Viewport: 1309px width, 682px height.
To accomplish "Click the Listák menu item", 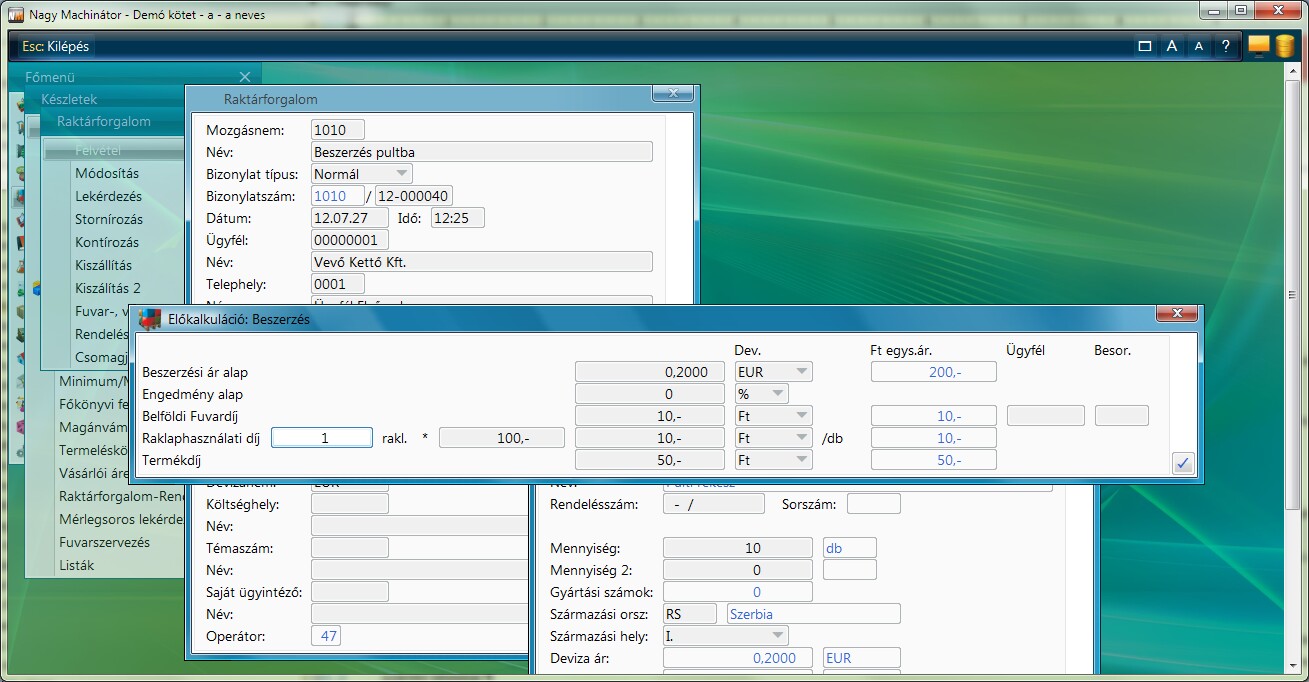I will tap(76, 565).
